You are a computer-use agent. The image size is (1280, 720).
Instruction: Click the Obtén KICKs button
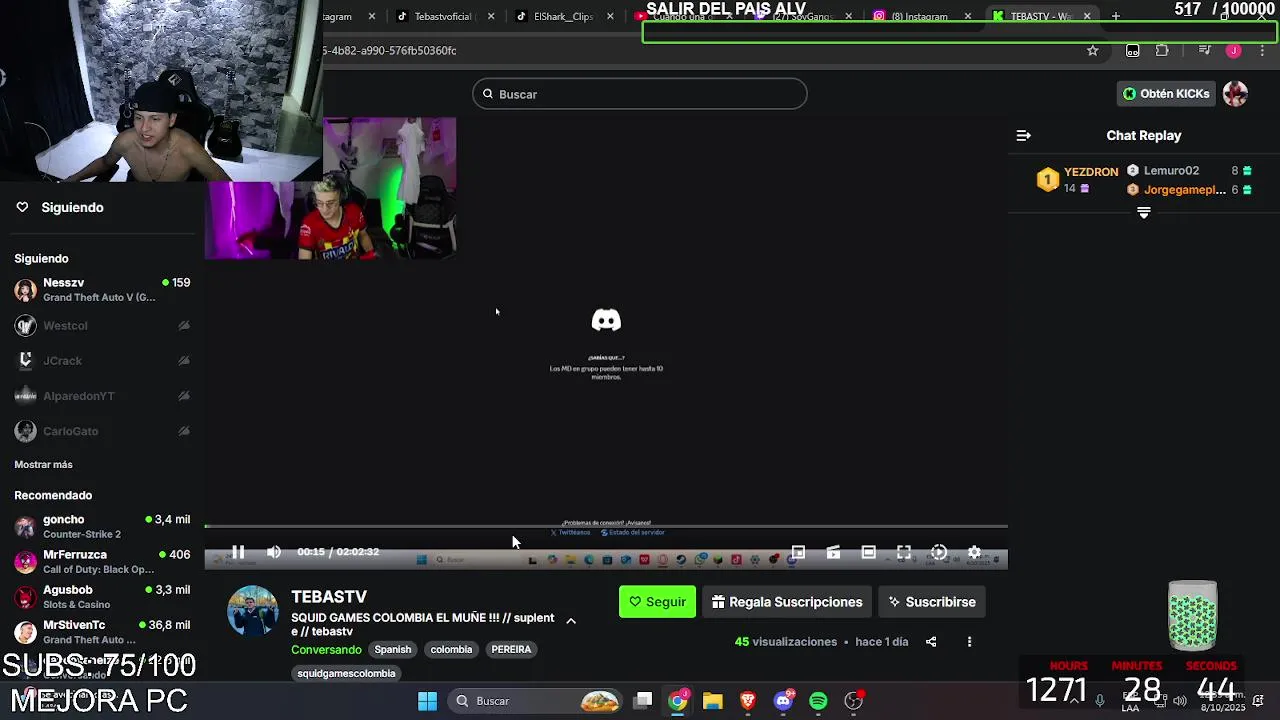[1166, 94]
